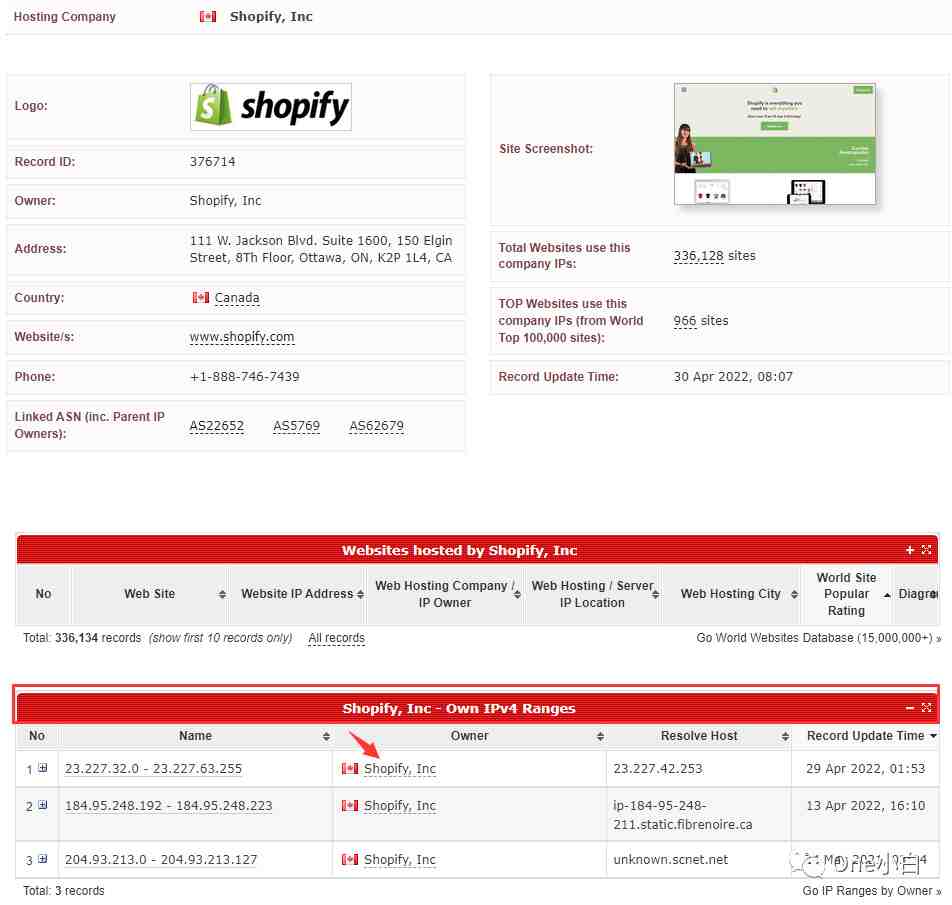The height and width of the screenshot is (905, 952).
Task: Click the Canada flag in the Country row
Action: click(x=200, y=297)
